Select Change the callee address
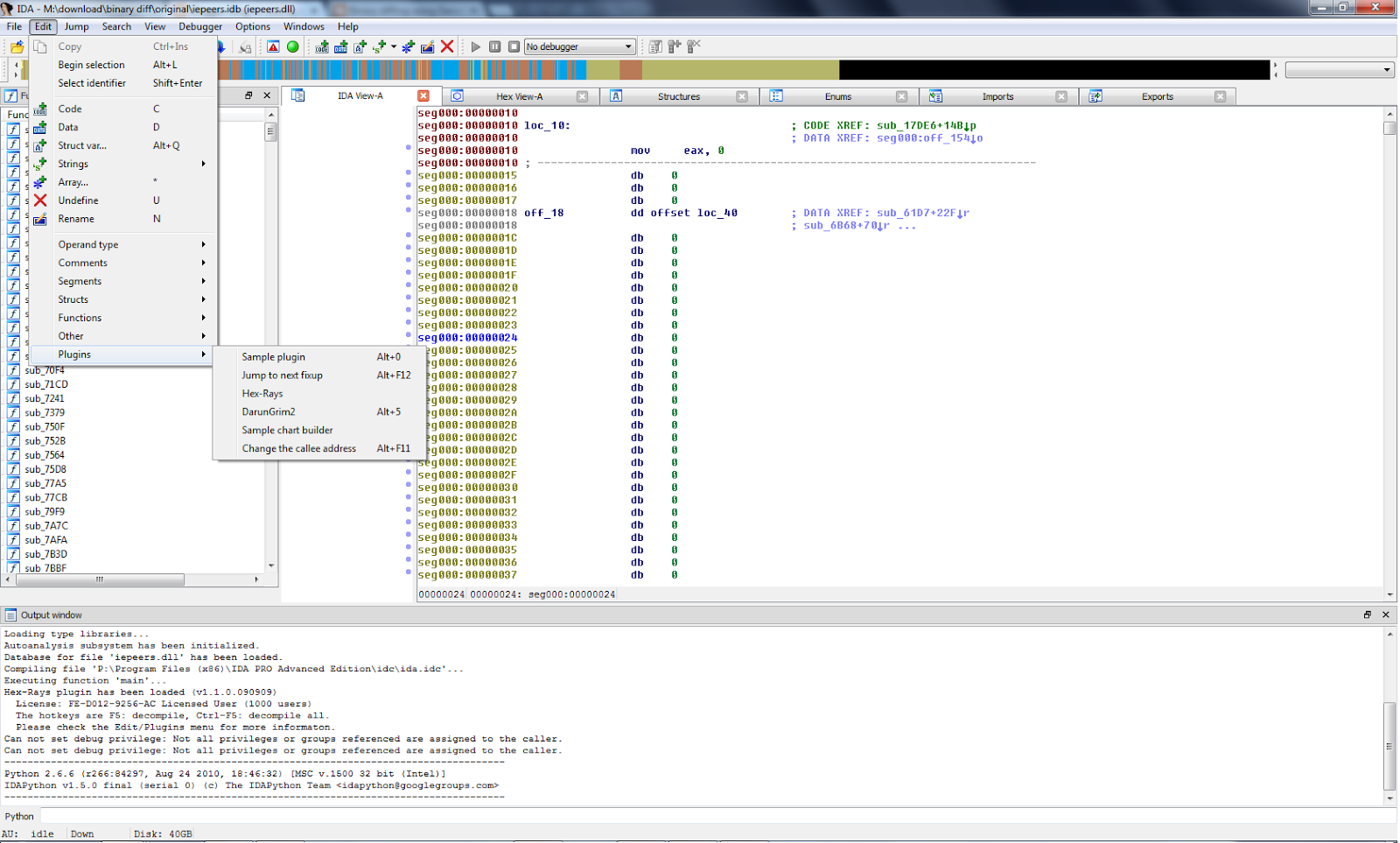 (318, 448)
